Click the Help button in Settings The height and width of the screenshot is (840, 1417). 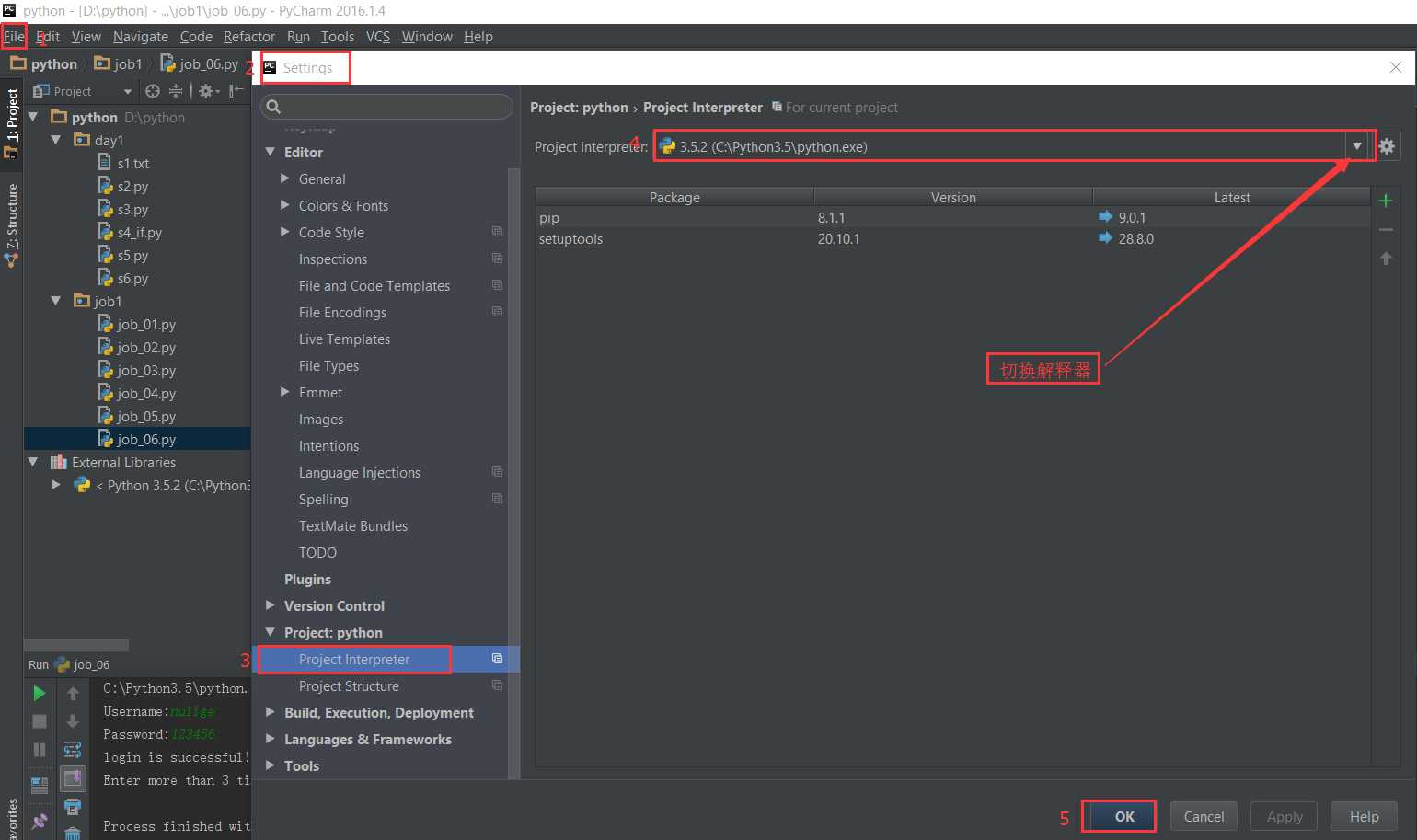tap(1364, 816)
